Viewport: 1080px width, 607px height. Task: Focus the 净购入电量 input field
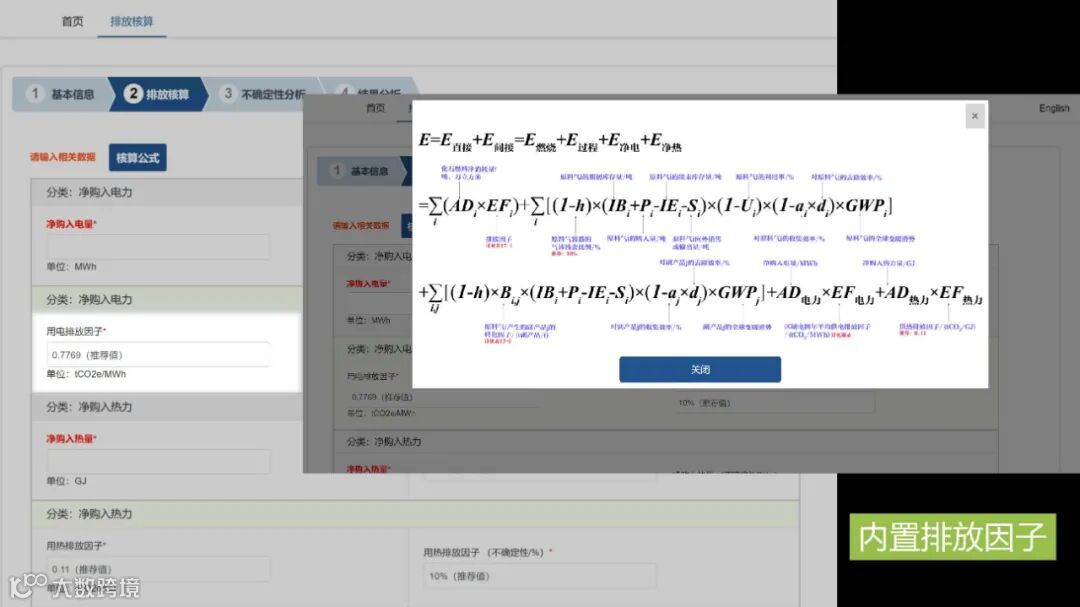[x=158, y=247]
